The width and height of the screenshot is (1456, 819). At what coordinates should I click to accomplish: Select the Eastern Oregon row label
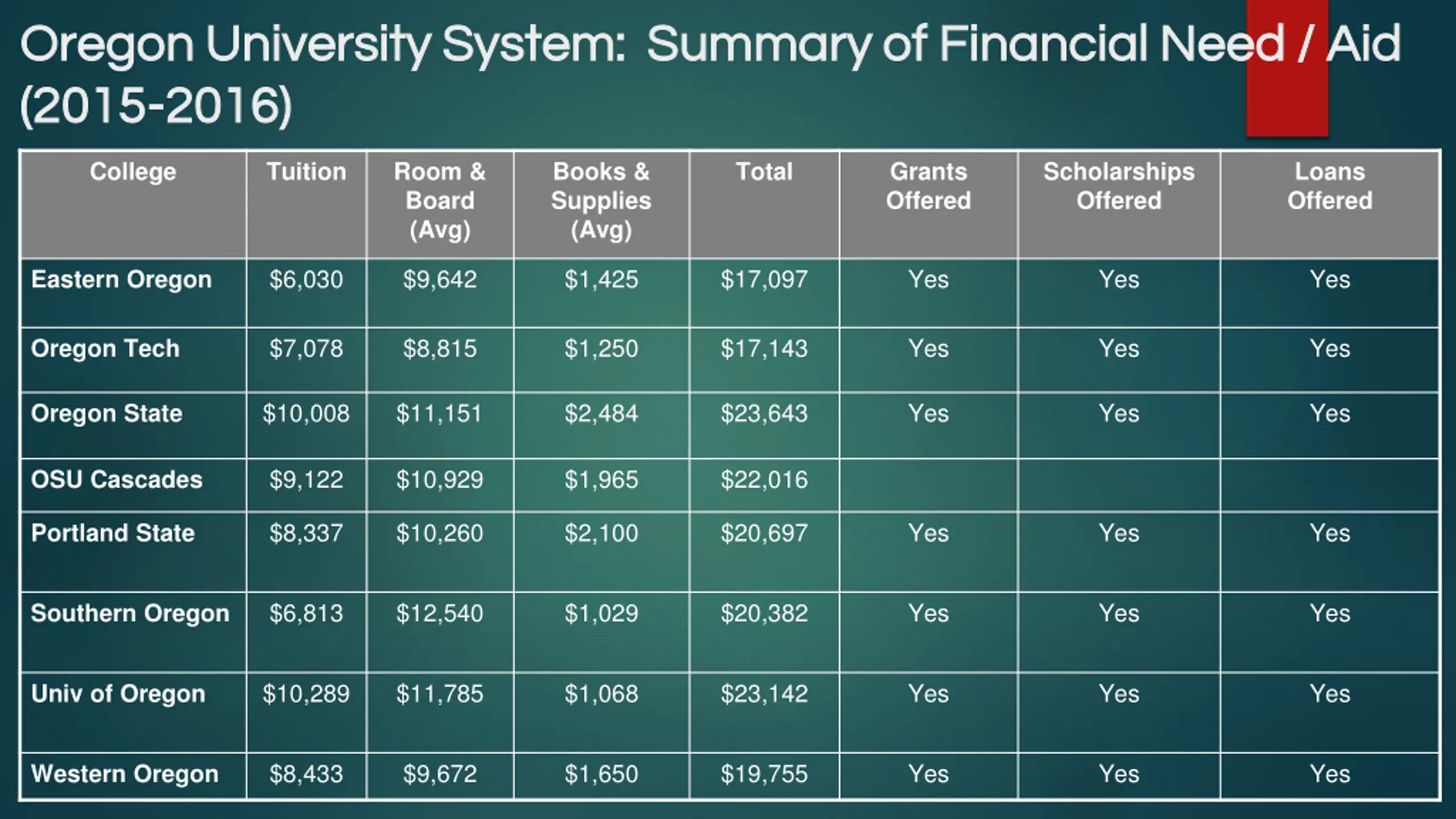(x=121, y=280)
